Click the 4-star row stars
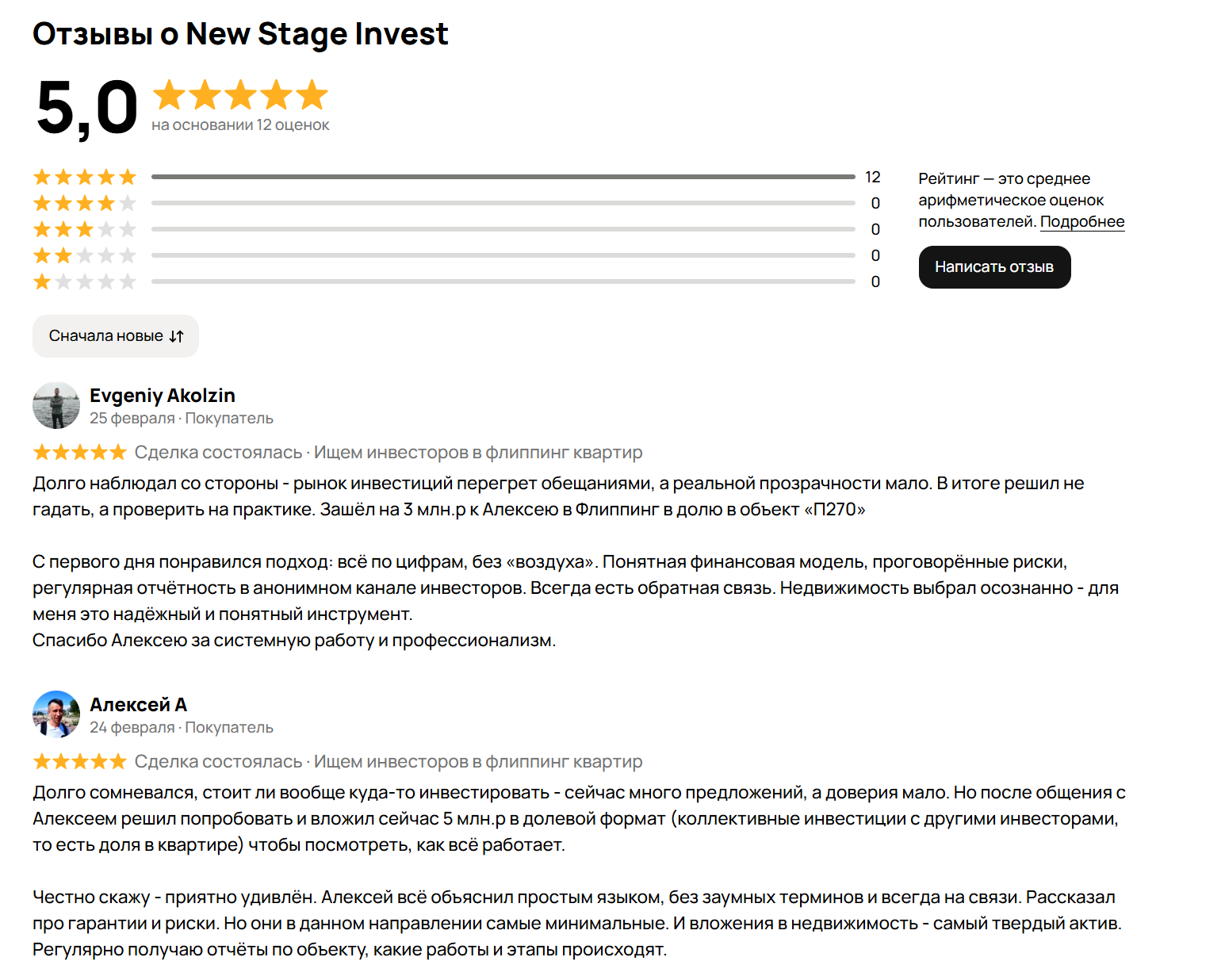1225x980 pixels. tap(84, 203)
